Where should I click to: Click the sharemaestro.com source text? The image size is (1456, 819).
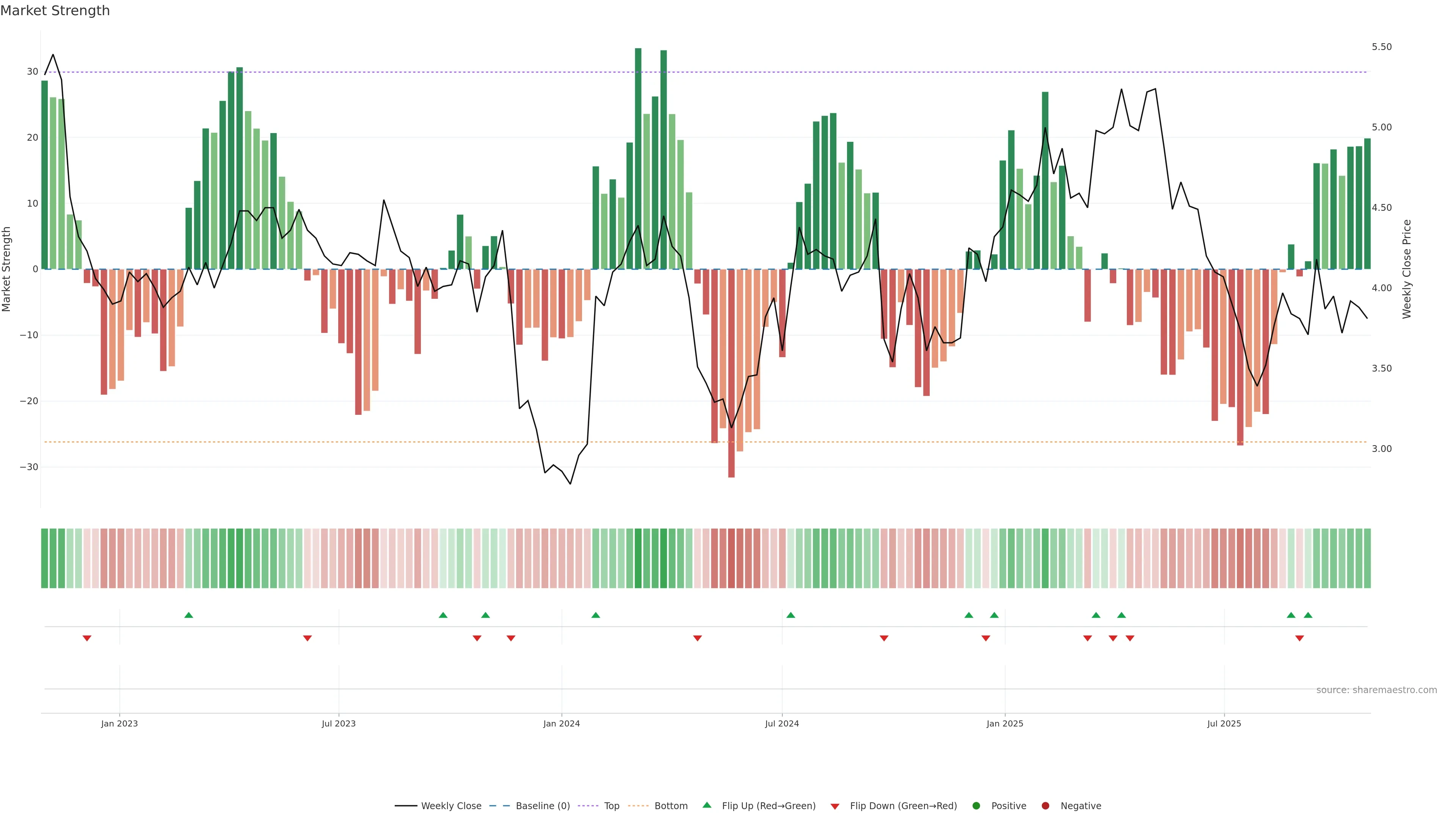[x=1376, y=690]
